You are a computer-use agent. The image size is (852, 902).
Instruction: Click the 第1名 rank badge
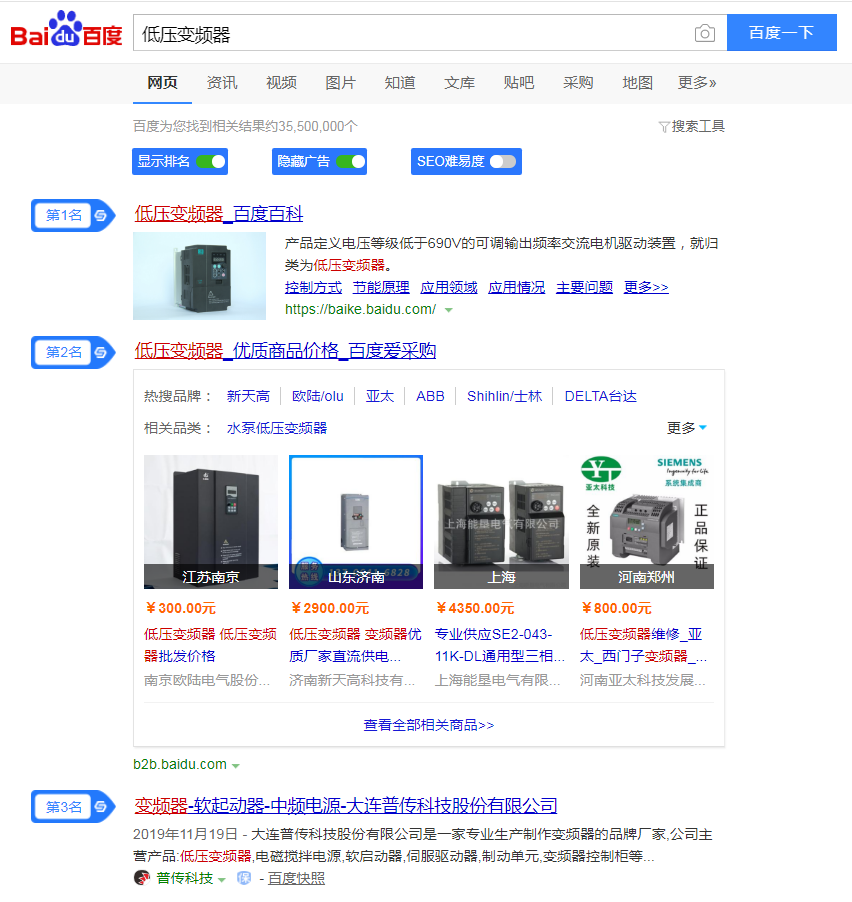pyautogui.click(x=72, y=215)
